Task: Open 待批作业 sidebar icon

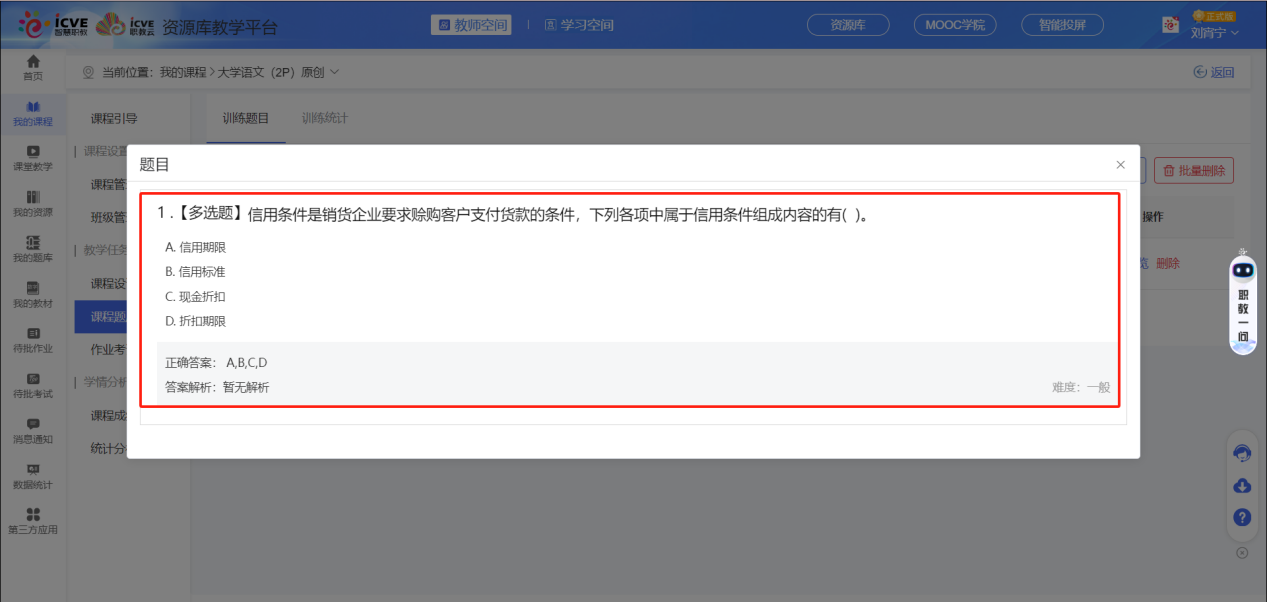Action: pos(33,340)
